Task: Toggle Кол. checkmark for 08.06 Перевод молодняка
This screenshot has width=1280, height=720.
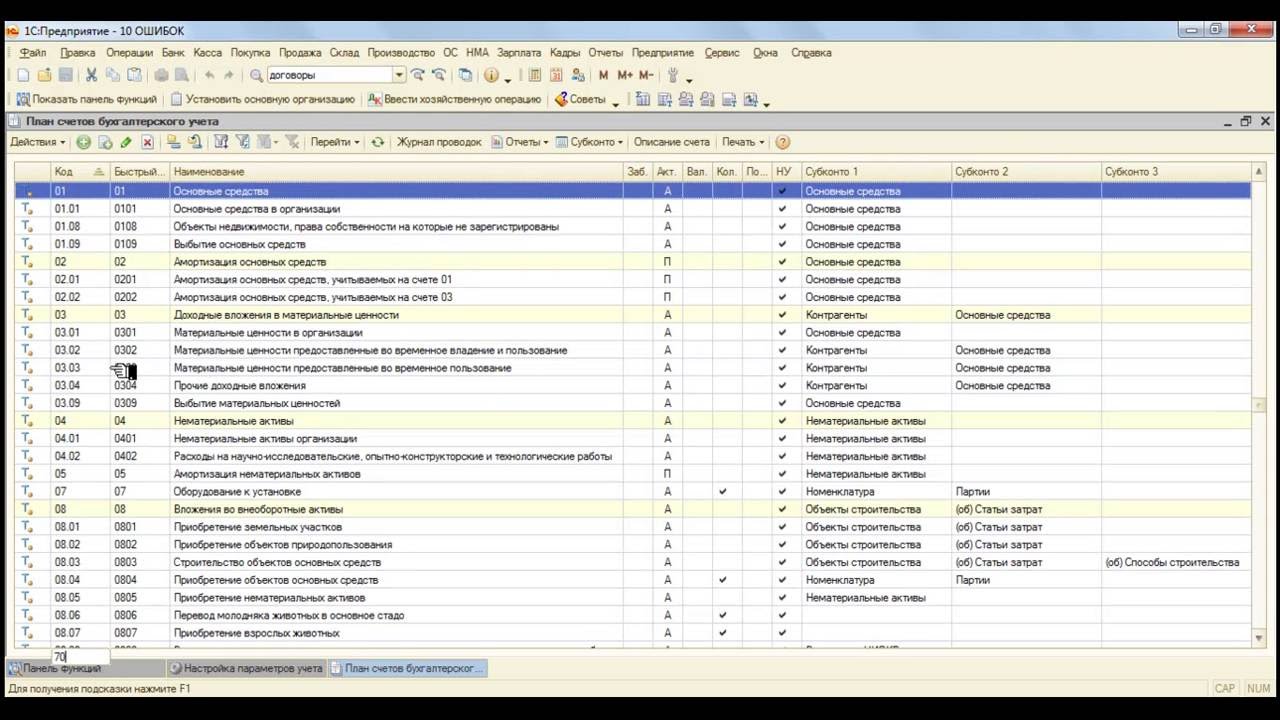Action: point(723,615)
